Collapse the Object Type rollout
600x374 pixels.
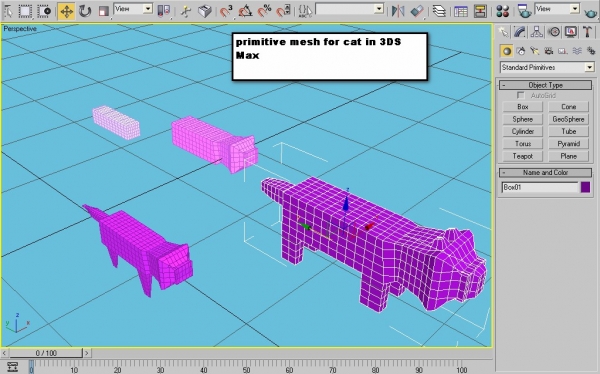(545, 85)
